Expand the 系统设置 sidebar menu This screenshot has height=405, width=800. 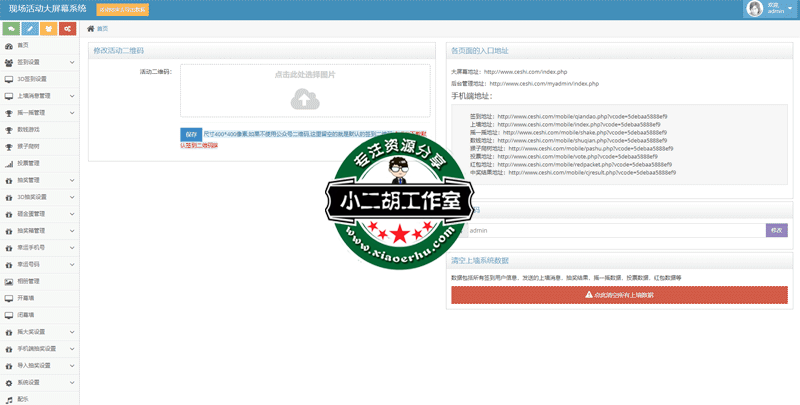[x=38, y=382]
